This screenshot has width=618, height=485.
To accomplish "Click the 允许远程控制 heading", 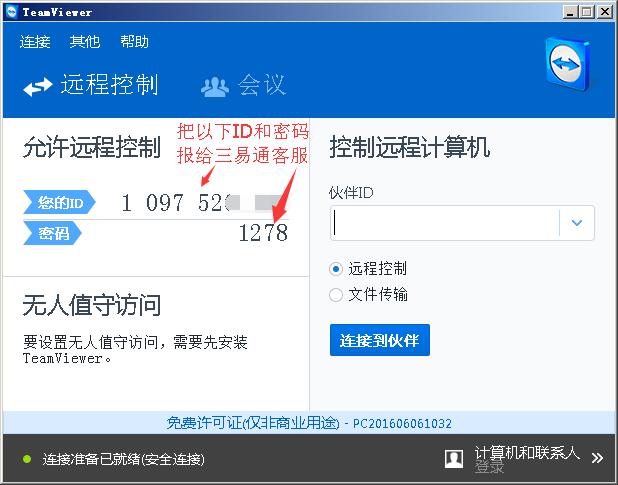I will (92, 147).
